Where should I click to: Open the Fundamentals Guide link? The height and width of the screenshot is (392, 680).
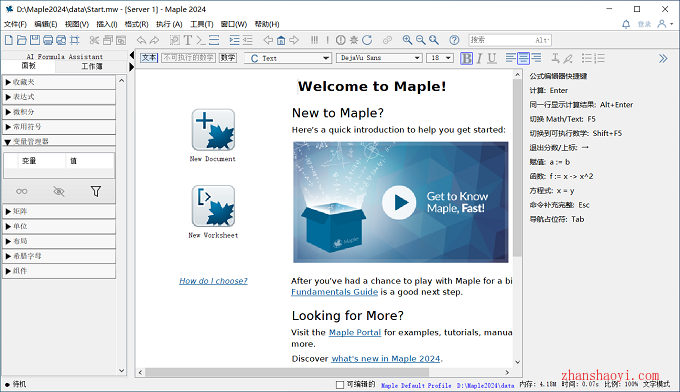334,292
